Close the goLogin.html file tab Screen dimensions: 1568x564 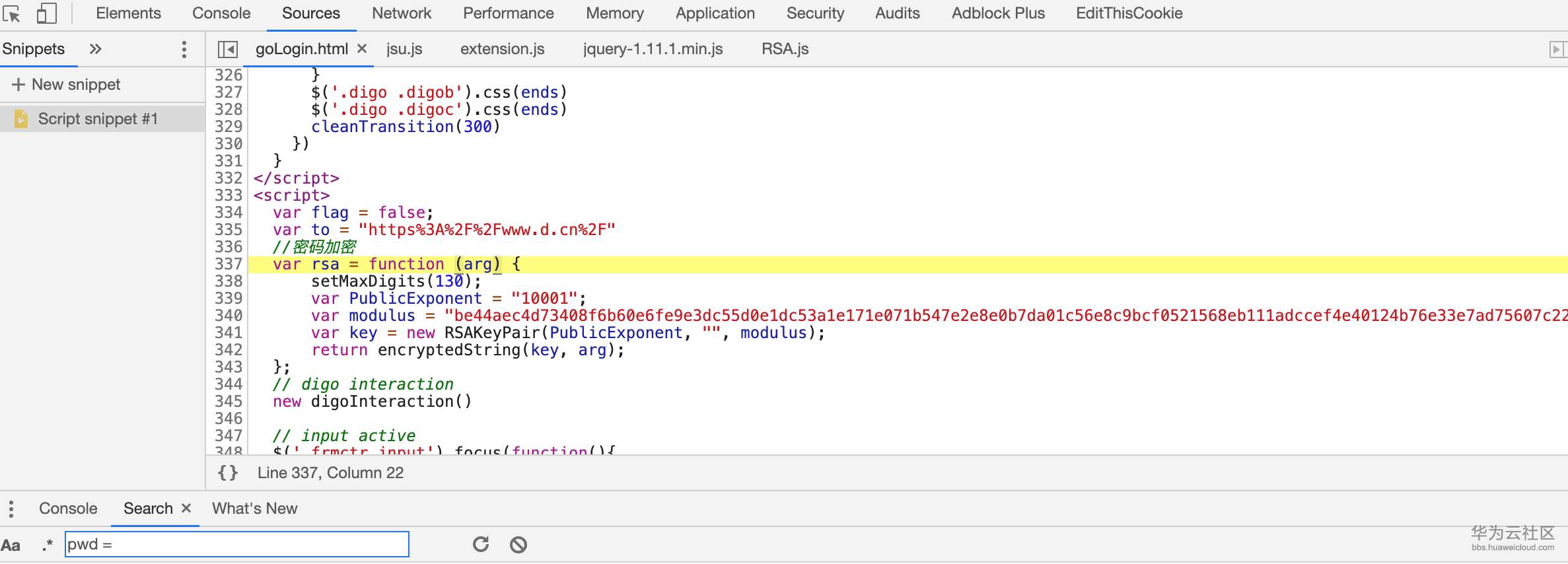[x=362, y=48]
